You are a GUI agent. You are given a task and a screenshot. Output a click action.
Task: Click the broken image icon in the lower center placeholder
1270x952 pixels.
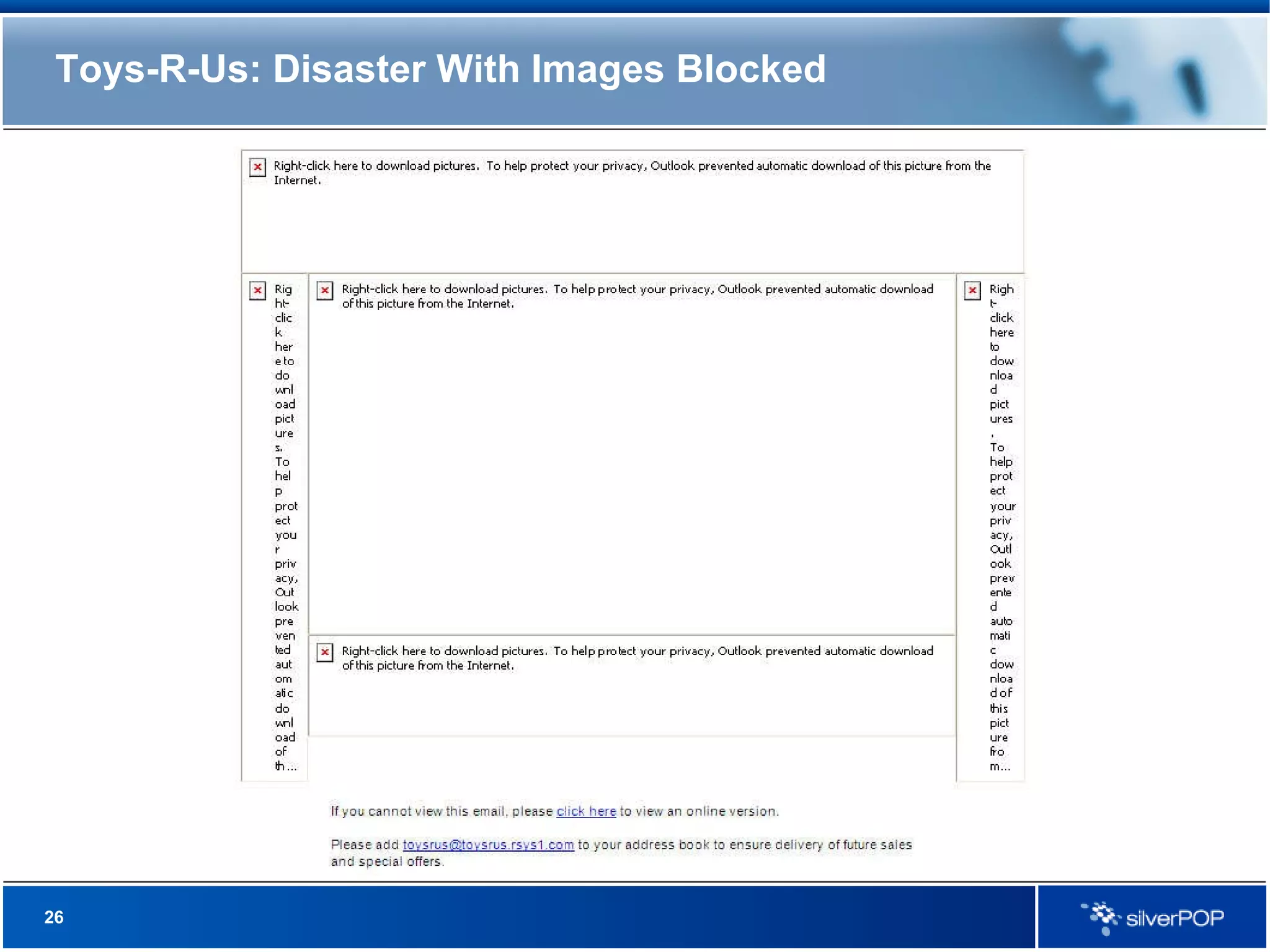click(x=324, y=652)
